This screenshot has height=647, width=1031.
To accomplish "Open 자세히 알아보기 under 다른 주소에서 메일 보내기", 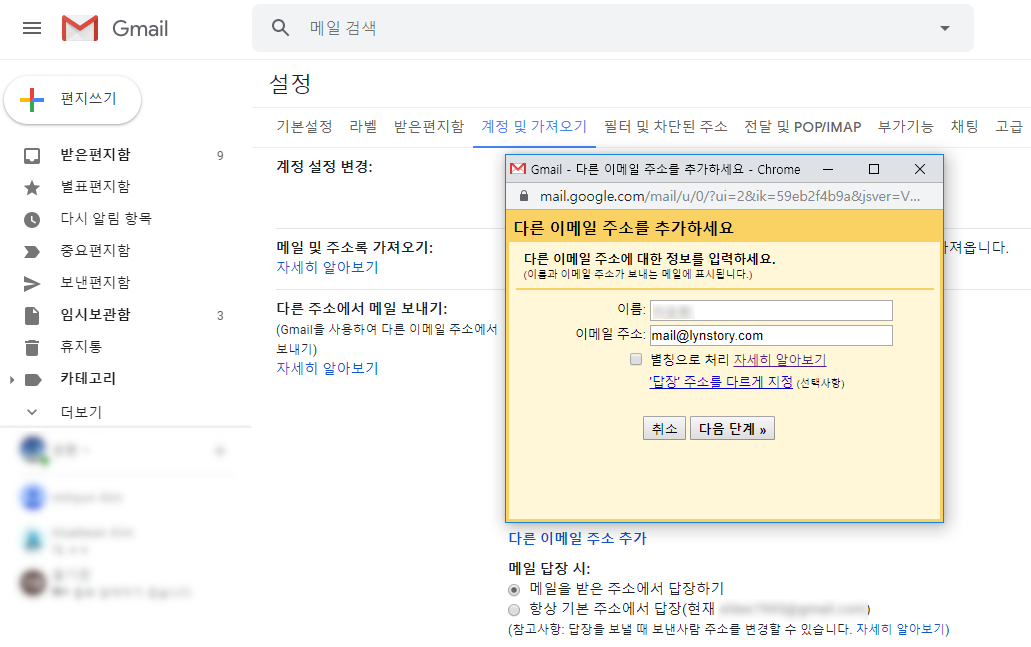I will pos(327,368).
